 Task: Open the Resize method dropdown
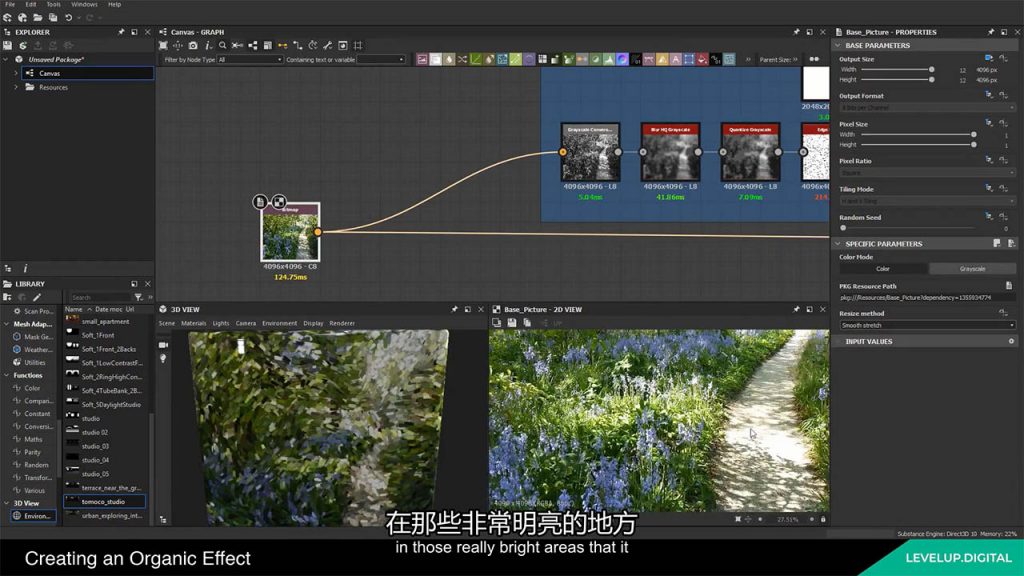pyautogui.click(x=927, y=325)
